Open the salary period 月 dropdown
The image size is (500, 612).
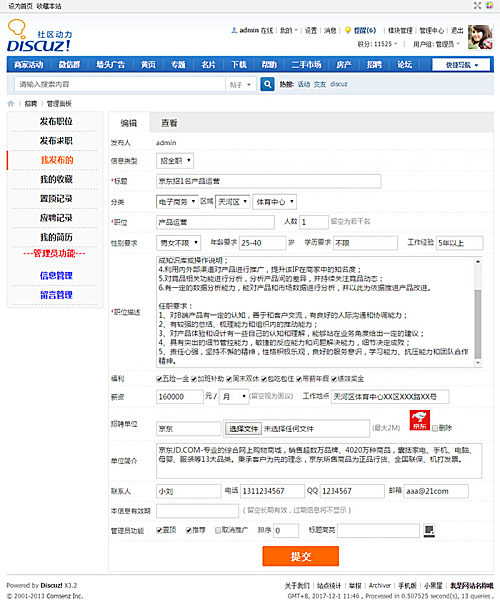(234, 397)
